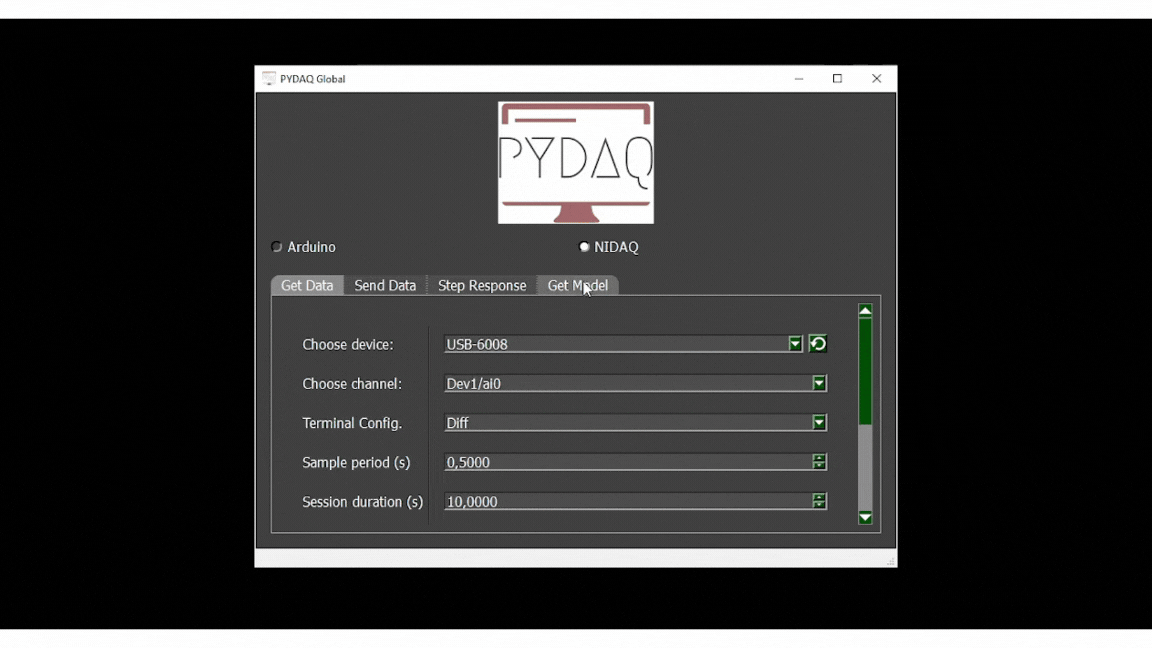Maximize the PYDAQ Global window

pyautogui.click(x=838, y=79)
